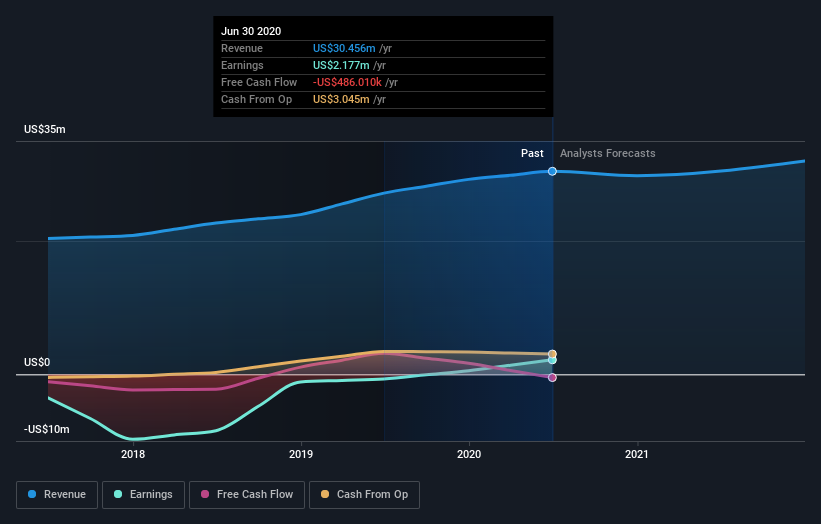The height and width of the screenshot is (524, 821).
Task: Click the Past label on chart
Action: (x=532, y=153)
